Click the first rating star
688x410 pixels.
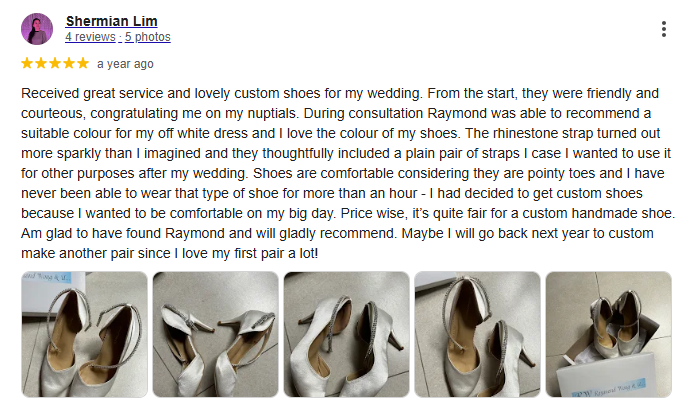(x=27, y=63)
